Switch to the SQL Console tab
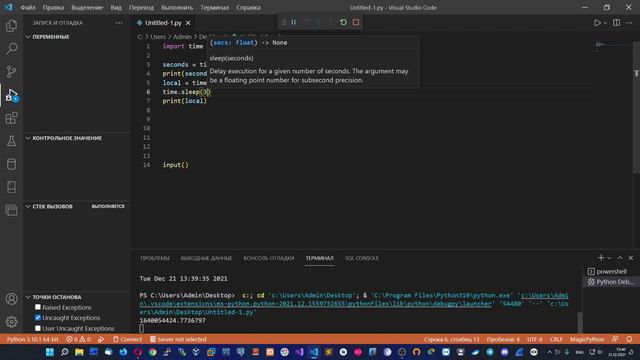 (x=362, y=258)
